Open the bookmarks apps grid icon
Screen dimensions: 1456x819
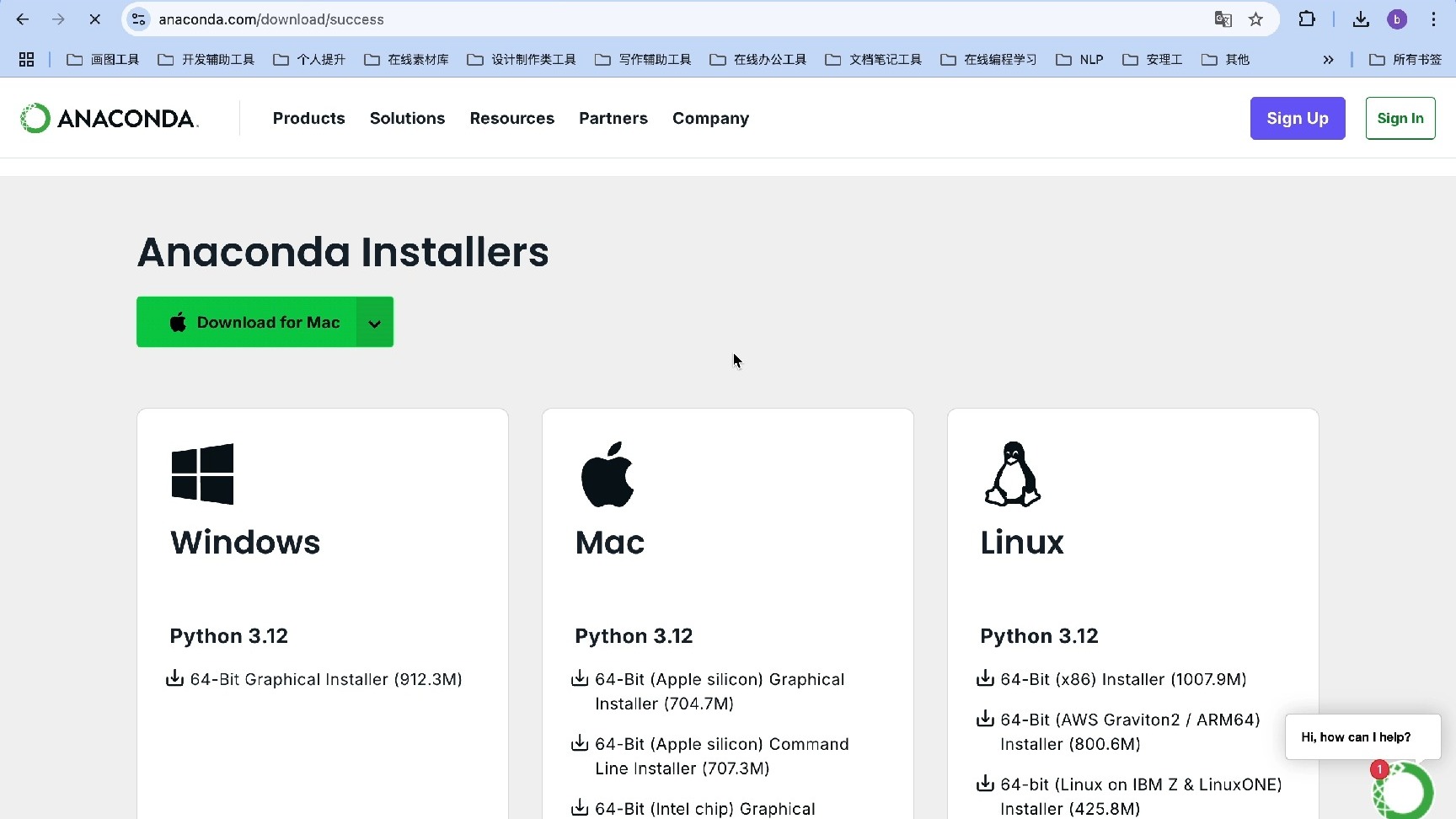point(26,60)
